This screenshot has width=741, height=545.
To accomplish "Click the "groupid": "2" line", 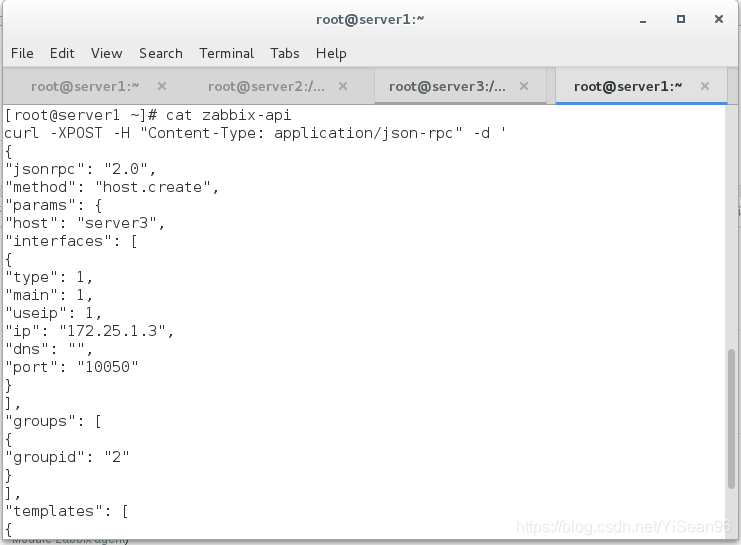I will coord(67,457).
